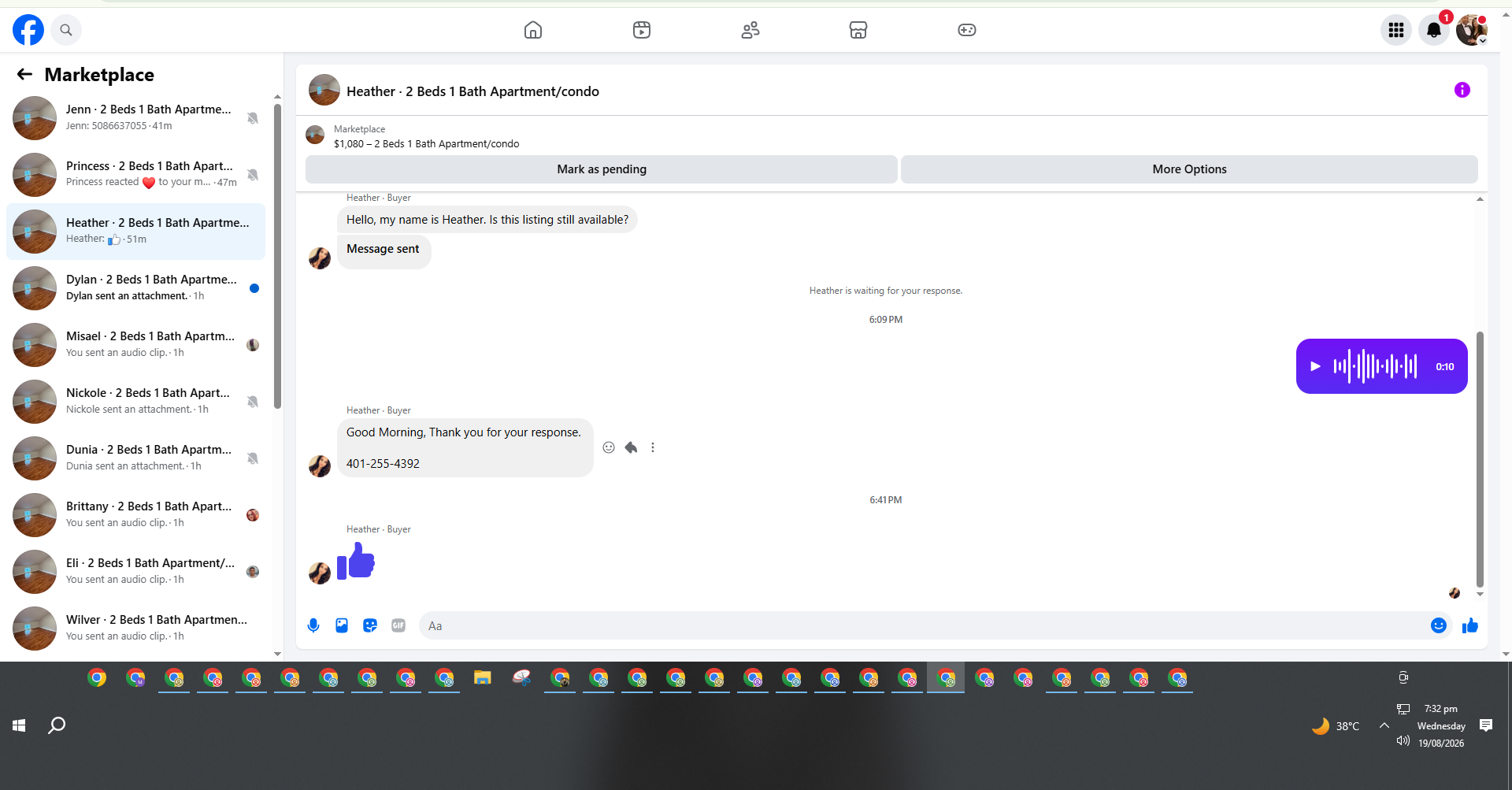Open the GIF picker

tap(398, 625)
